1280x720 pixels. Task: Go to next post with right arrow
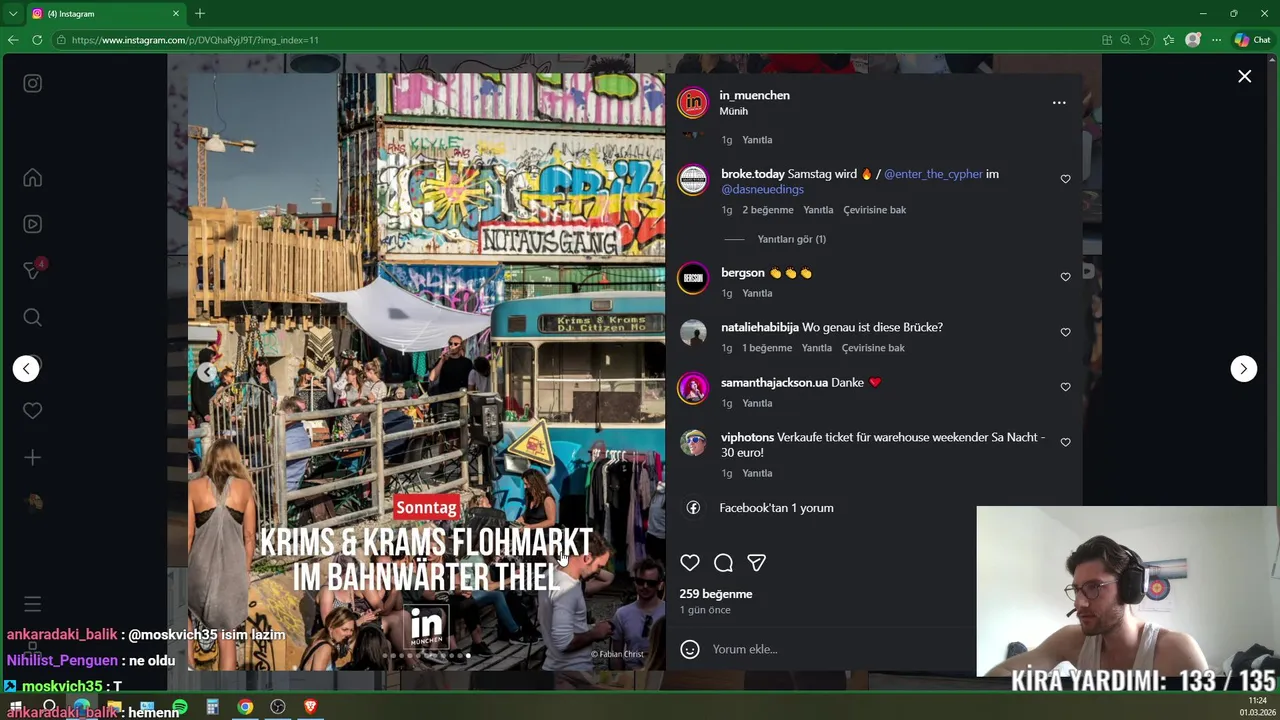point(1243,369)
